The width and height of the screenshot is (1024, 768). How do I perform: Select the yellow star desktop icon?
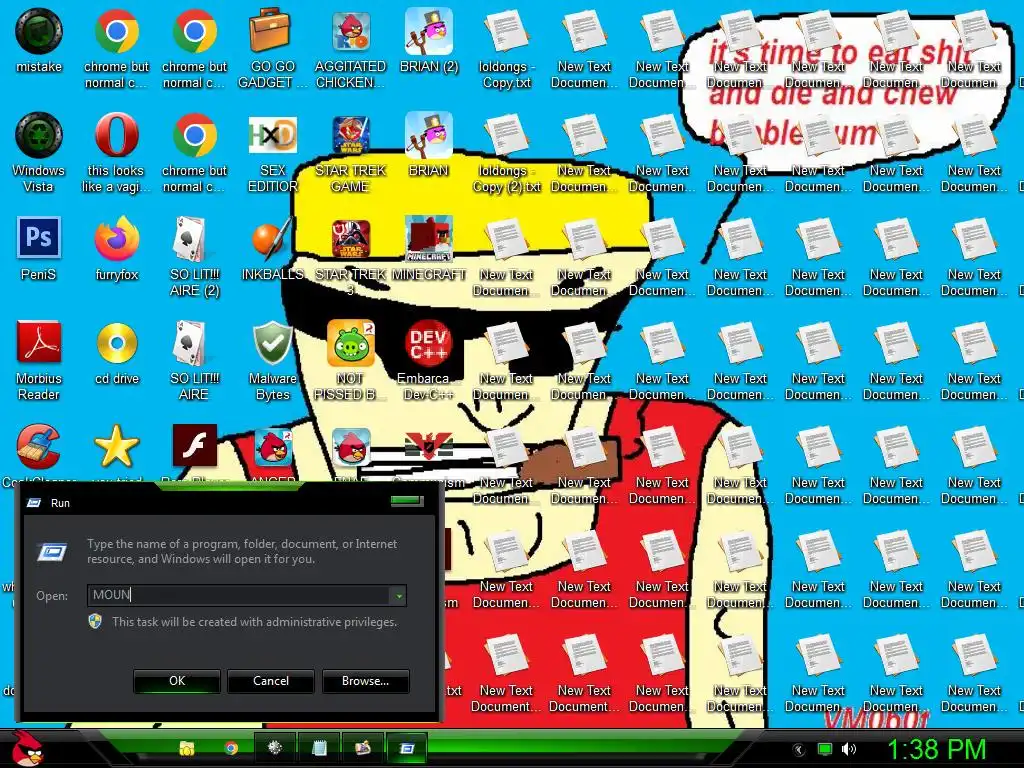[117, 446]
